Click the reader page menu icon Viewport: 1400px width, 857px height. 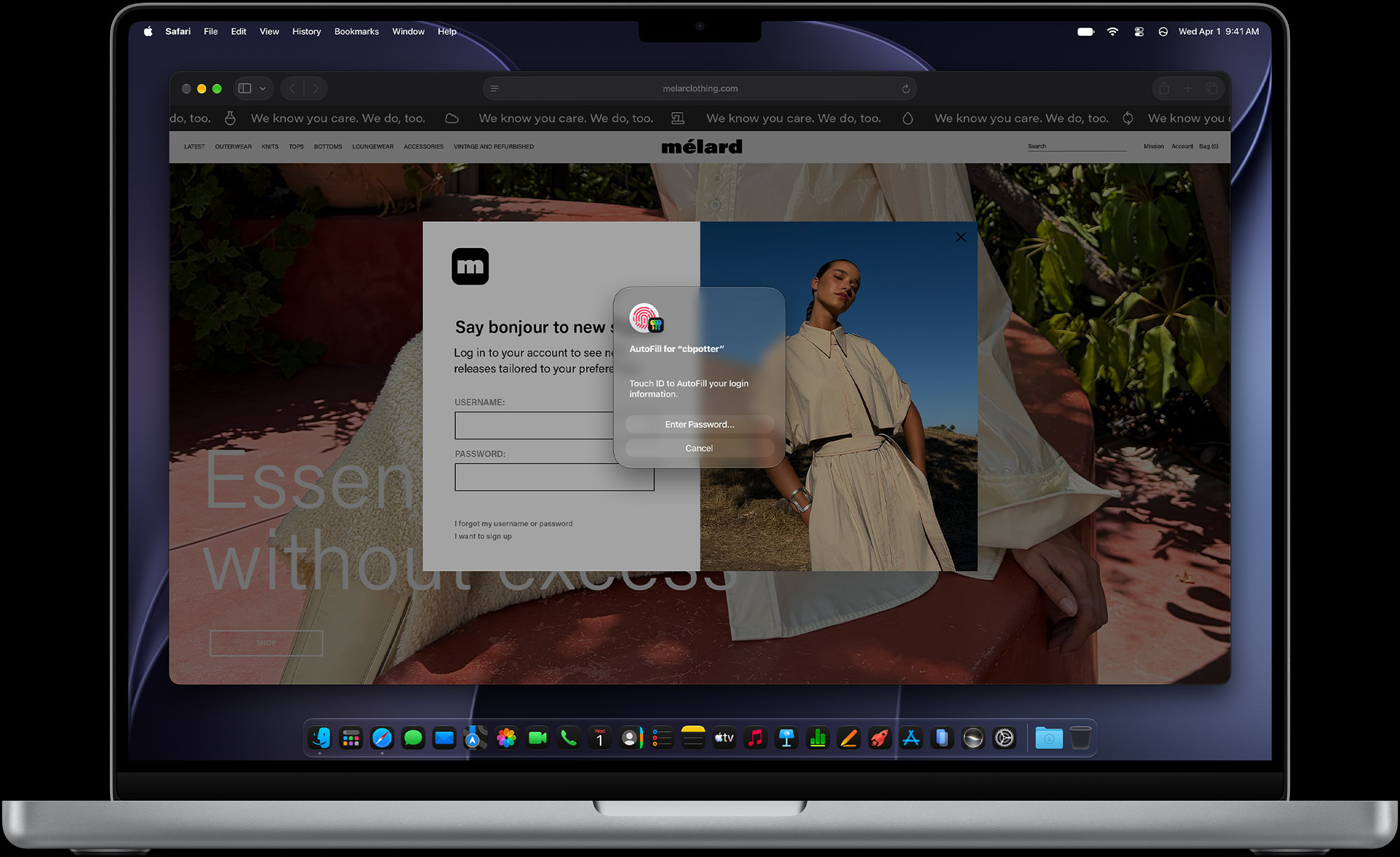(495, 89)
